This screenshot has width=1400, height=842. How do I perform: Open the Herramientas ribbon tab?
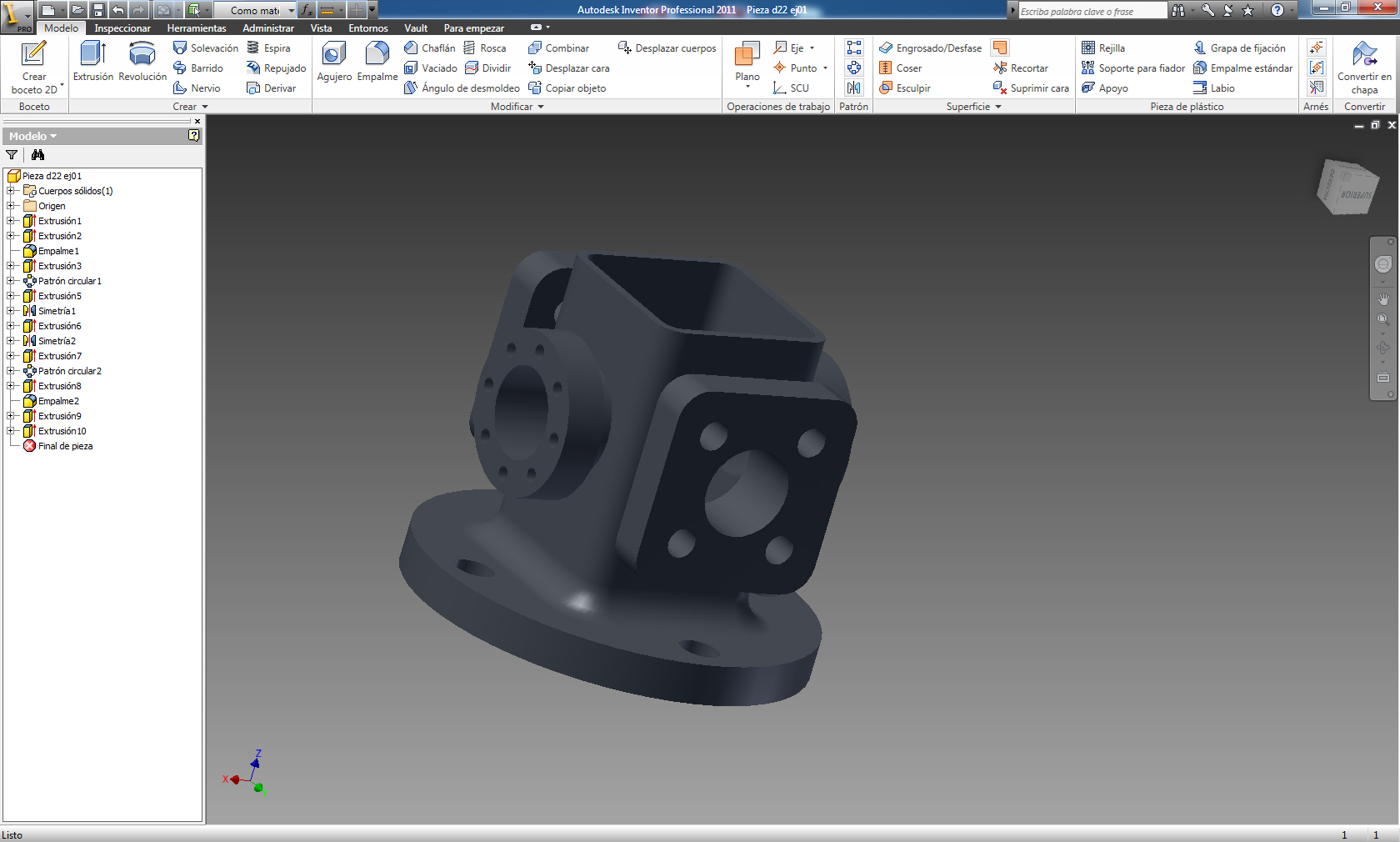click(197, 28)
